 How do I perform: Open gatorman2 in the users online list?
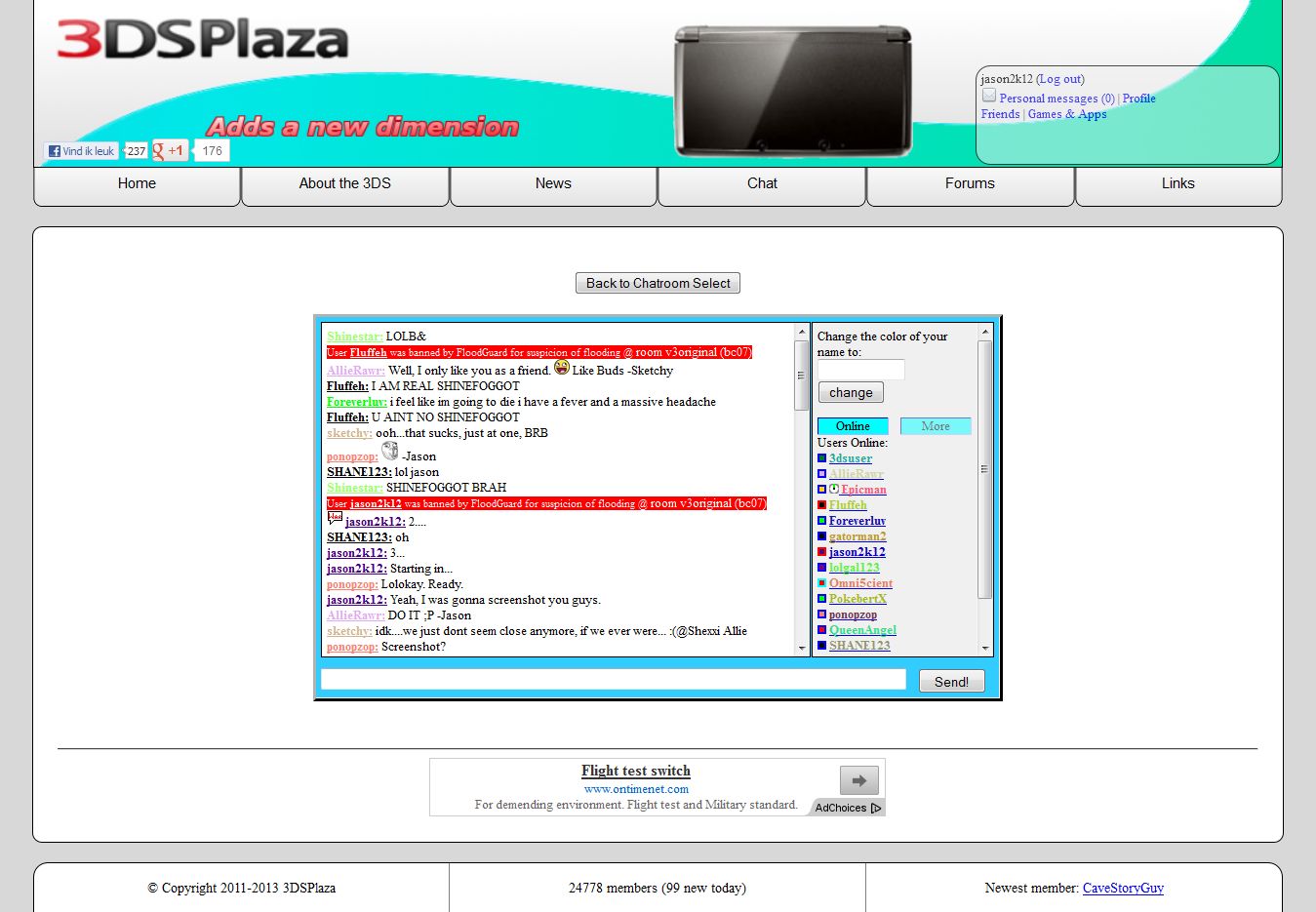click(x=857, y=536)
